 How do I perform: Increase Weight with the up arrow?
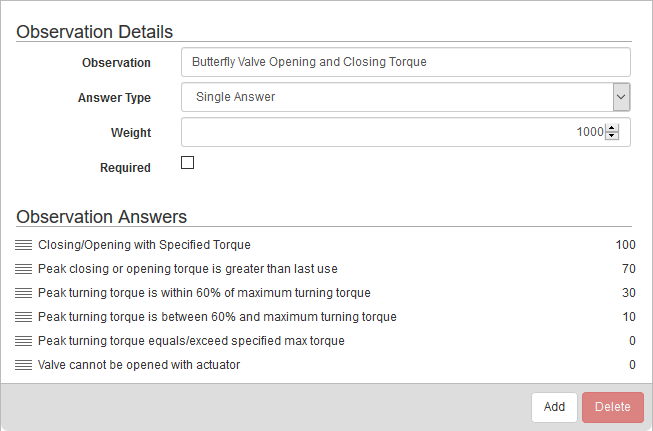(x=612, y=128)
